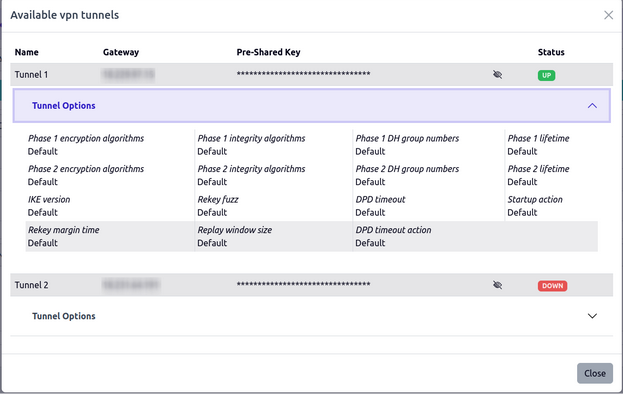This screenshot has height=394, width=623.
Task: Close the dialog with the Close button
Action: (x=595, y=373)
